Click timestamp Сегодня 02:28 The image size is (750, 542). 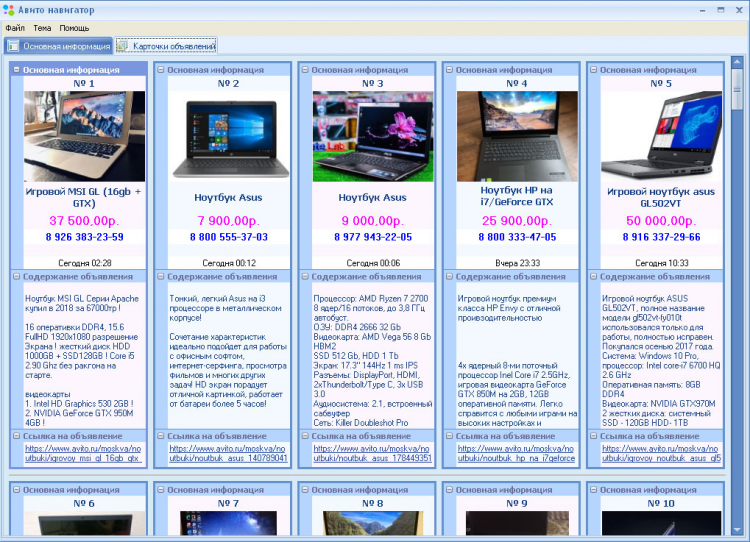85,263
